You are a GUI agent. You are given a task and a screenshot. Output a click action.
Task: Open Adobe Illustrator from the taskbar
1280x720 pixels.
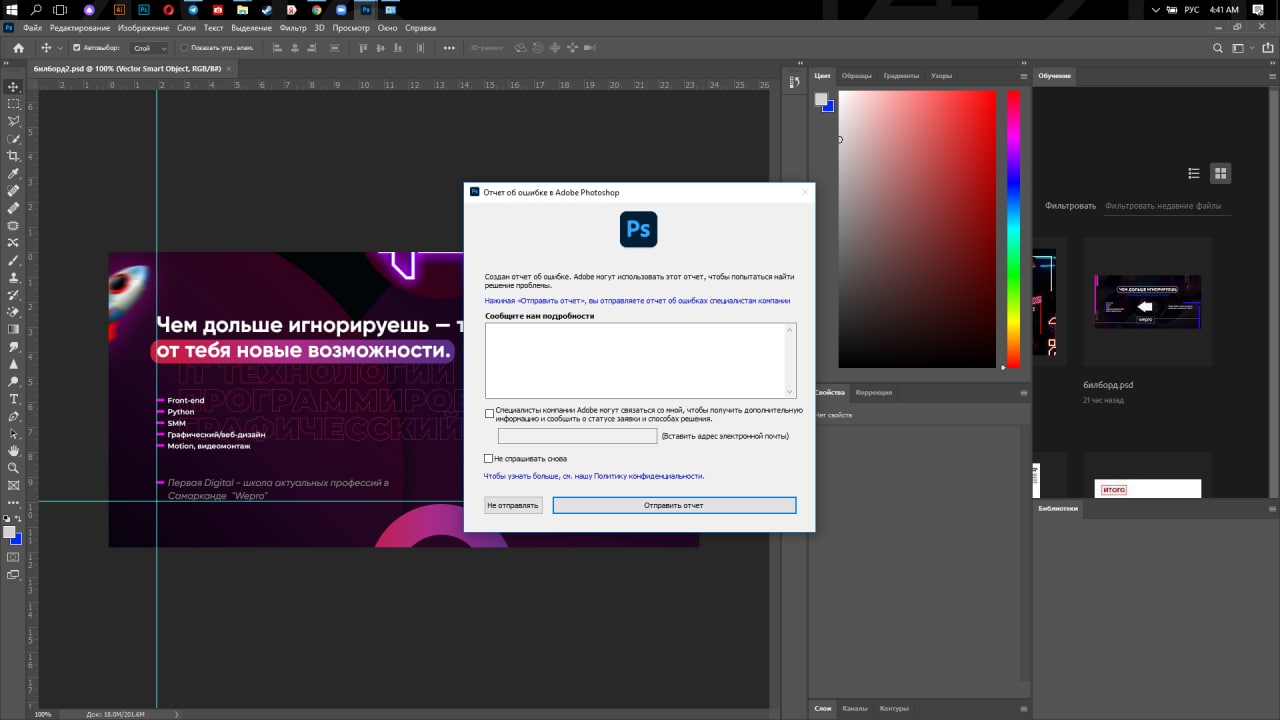120,9
